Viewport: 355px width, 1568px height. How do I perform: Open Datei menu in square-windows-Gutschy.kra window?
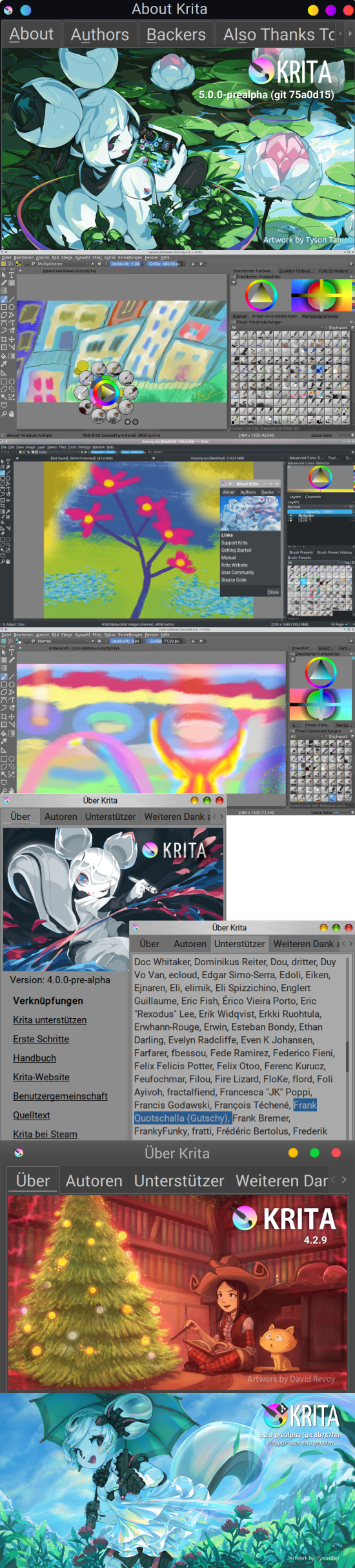(6, 257)
